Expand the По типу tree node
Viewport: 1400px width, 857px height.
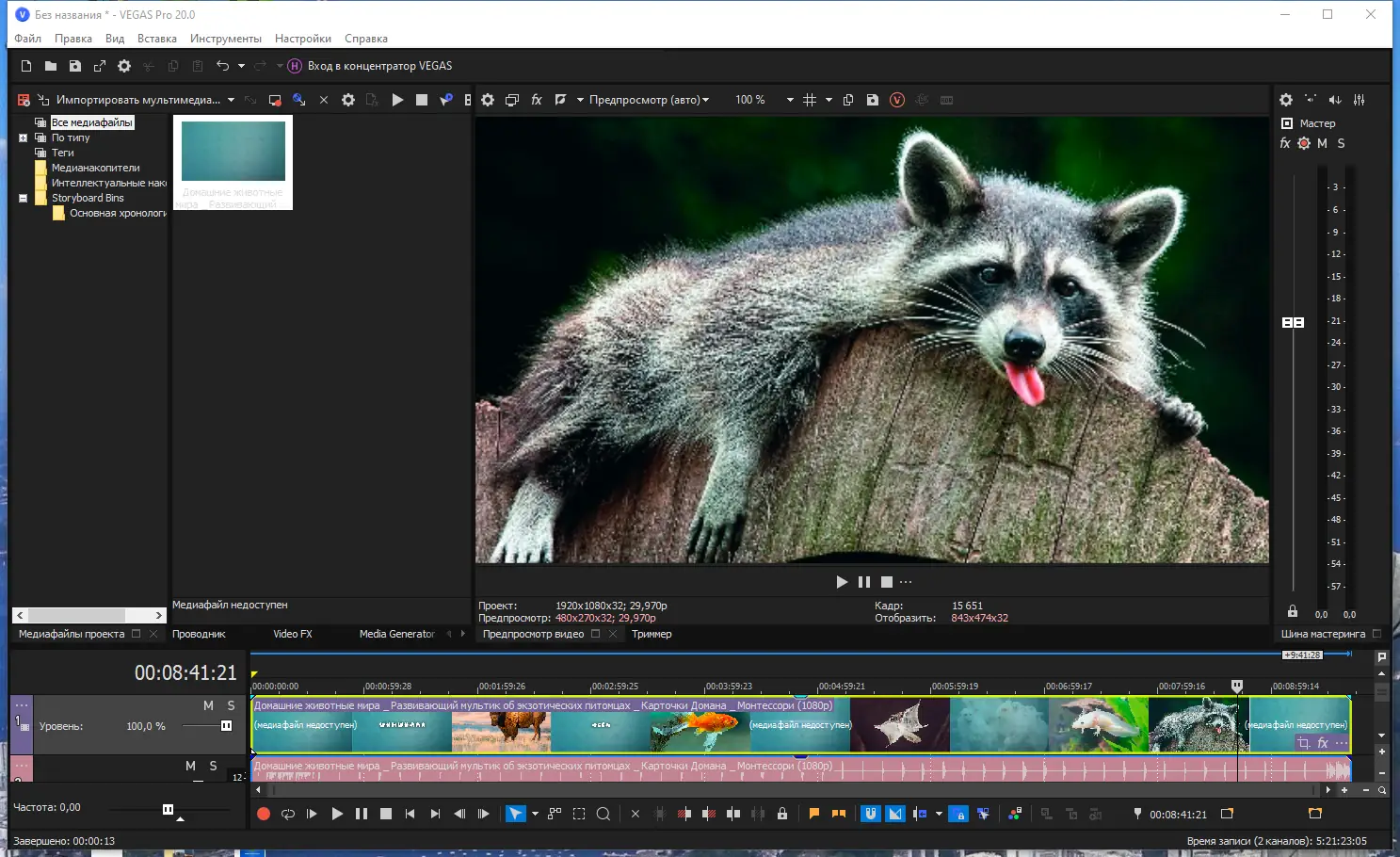click(24, 137)
